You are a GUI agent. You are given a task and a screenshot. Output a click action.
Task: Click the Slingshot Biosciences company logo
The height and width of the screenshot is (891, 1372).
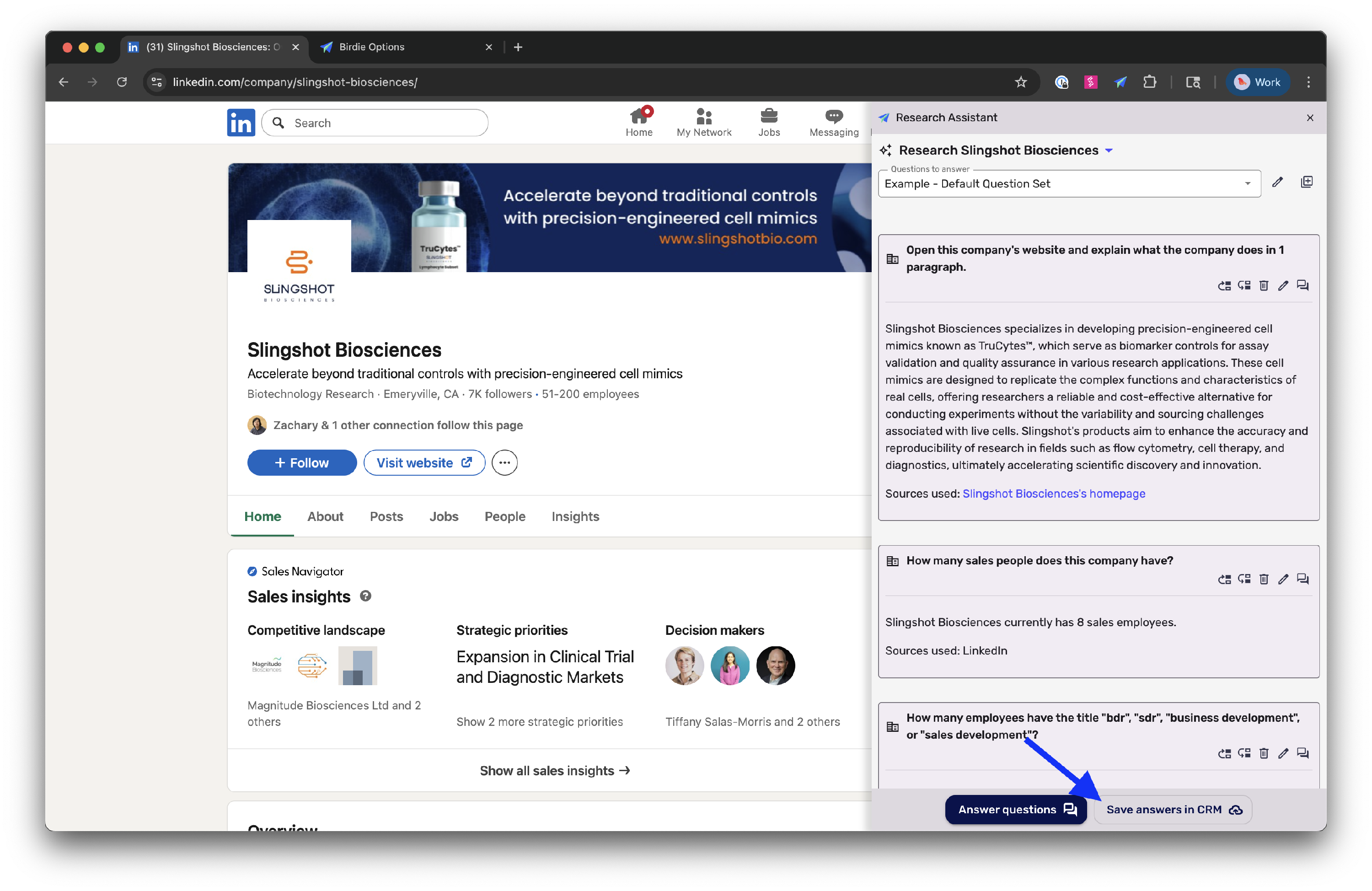tap(299, 271)
